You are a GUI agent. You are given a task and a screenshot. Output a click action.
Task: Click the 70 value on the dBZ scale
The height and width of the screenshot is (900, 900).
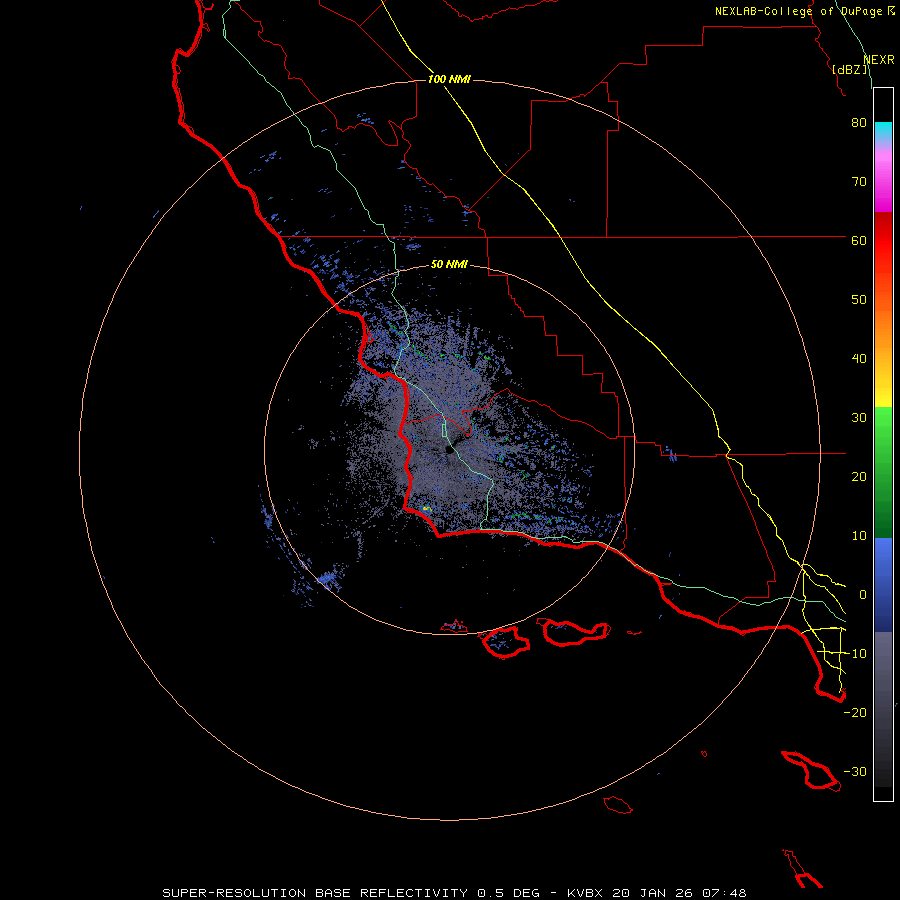click(859, 182)
